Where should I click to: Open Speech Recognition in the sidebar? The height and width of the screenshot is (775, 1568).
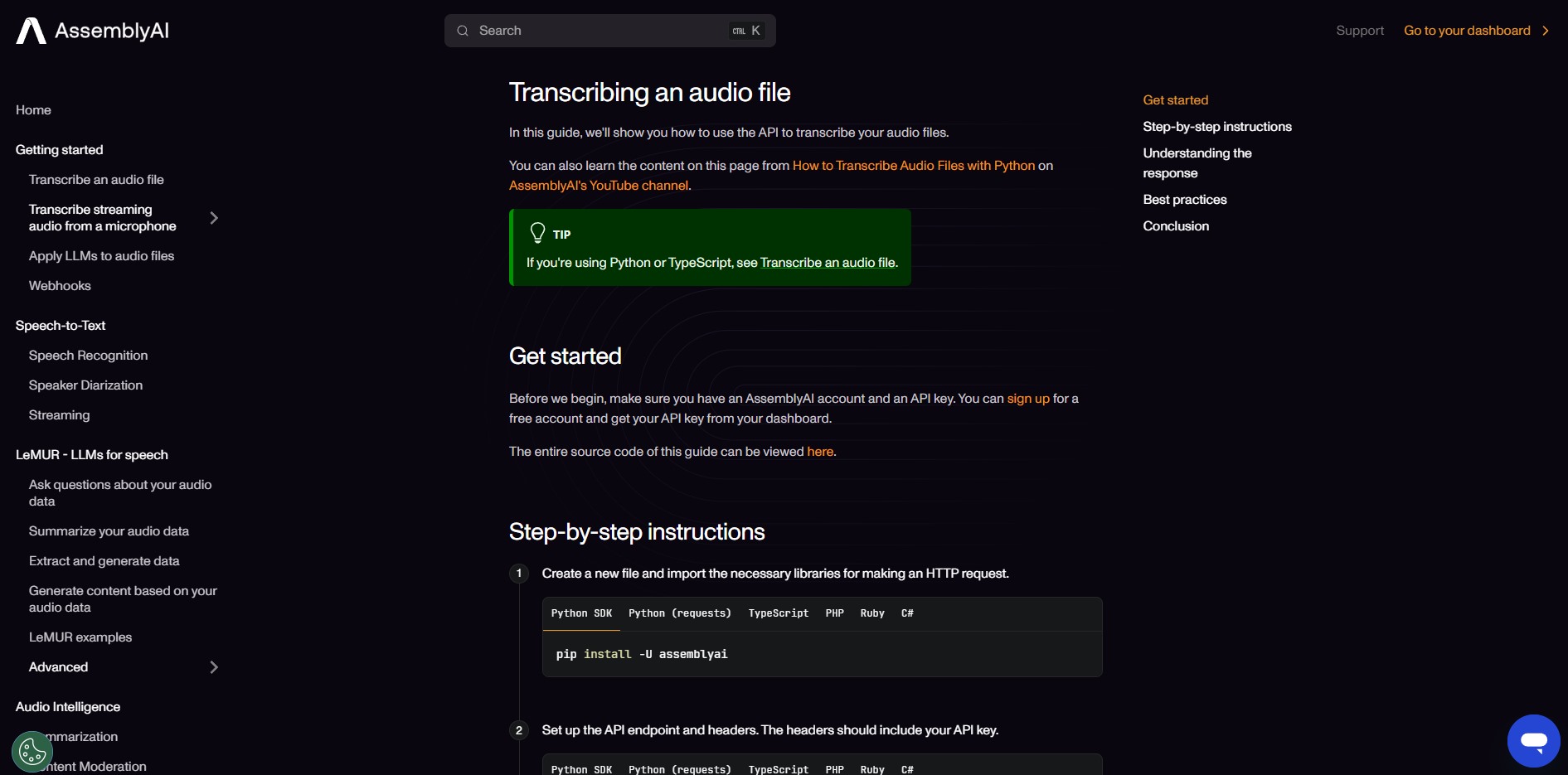coord(88,356)
